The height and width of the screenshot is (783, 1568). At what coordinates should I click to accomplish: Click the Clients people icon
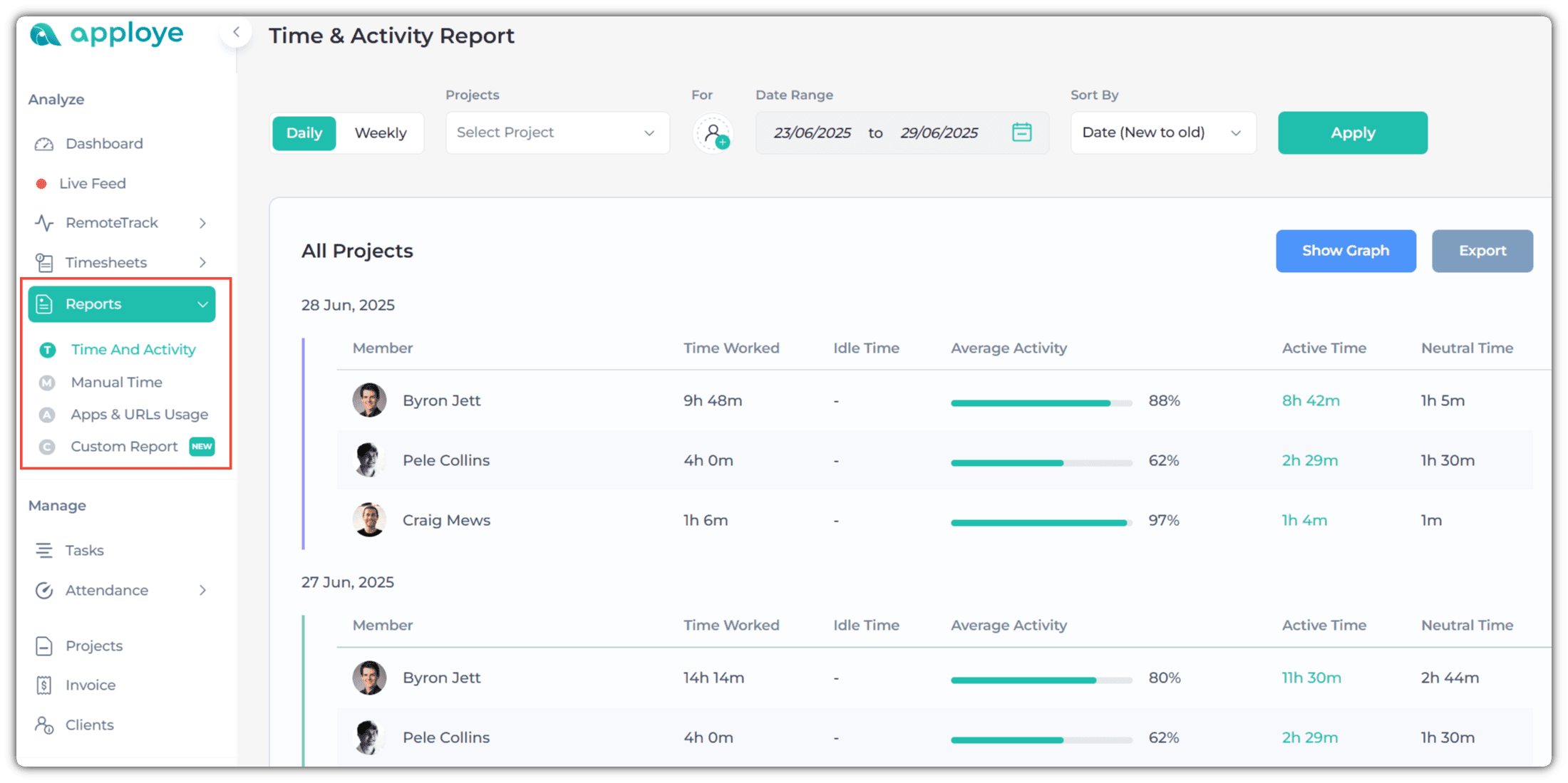click(44, 725)
